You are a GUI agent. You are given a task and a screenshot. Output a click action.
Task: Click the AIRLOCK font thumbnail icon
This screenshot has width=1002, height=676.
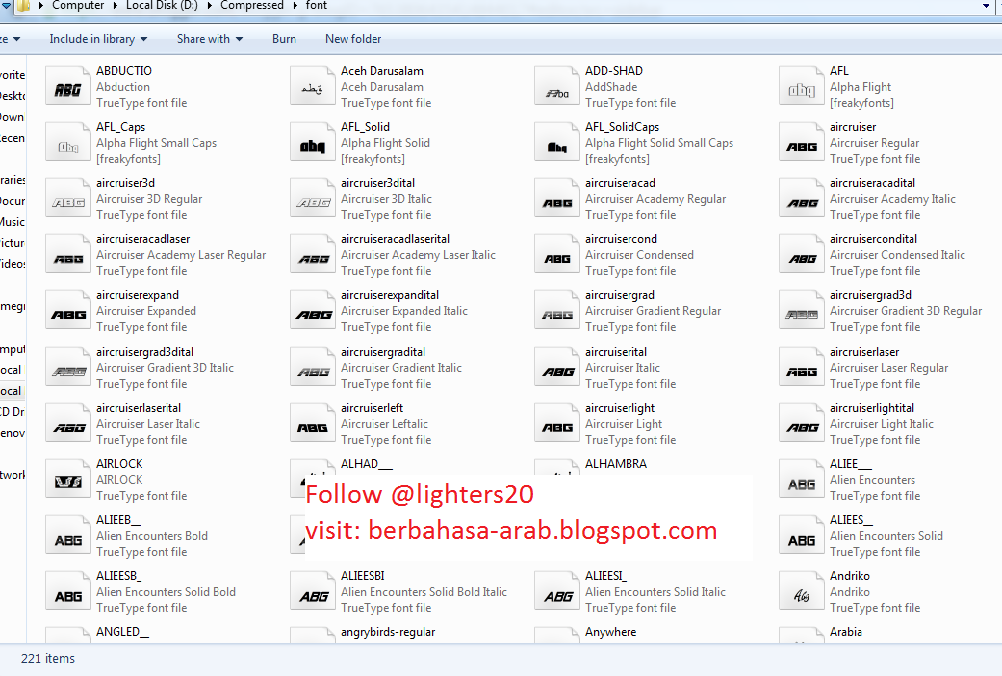click(68, 481)
